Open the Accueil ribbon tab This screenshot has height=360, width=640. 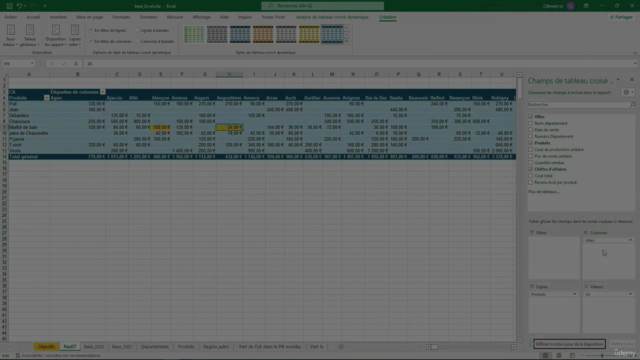33,17
